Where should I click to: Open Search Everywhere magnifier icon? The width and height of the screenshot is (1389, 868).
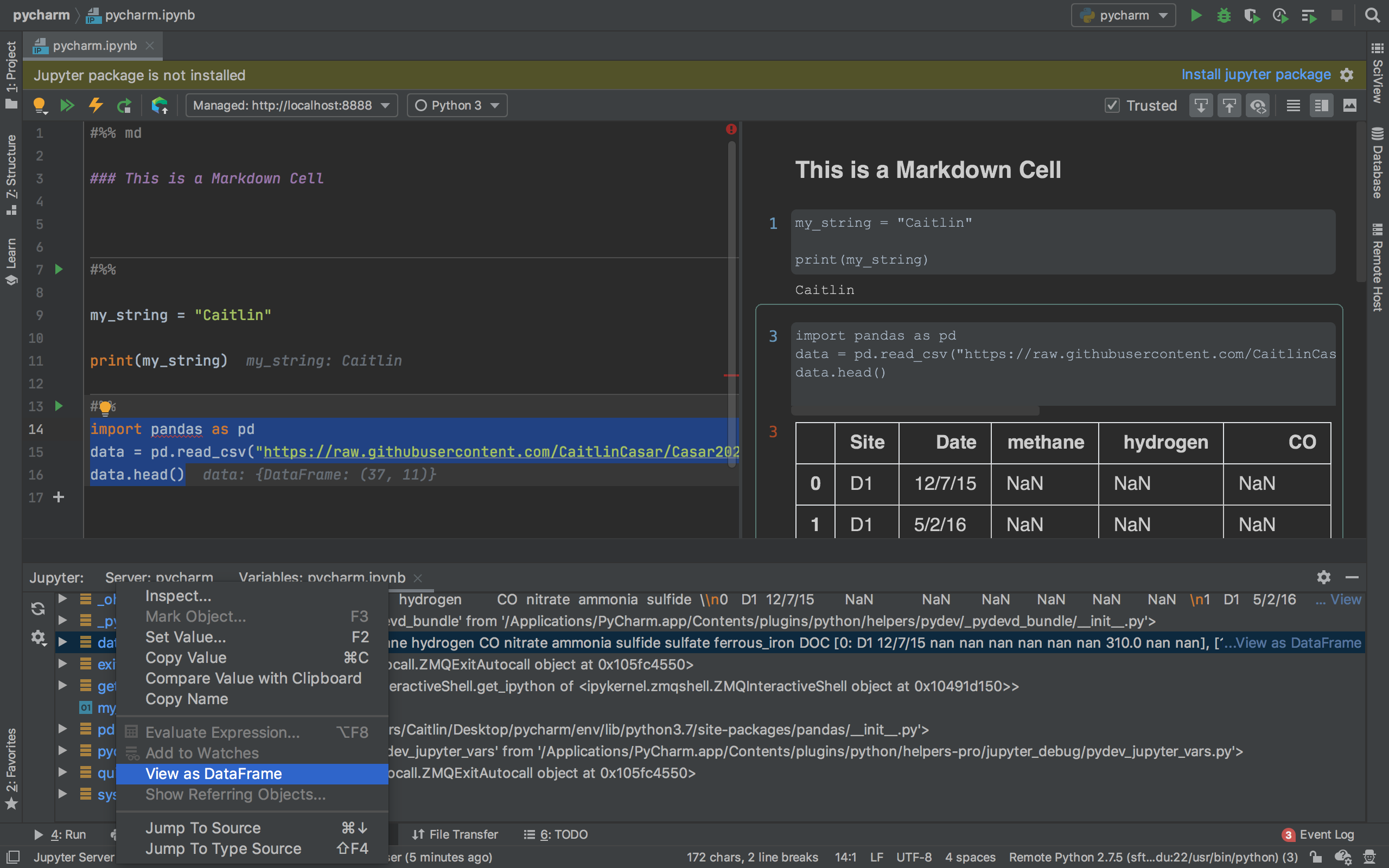point(1372,16)
